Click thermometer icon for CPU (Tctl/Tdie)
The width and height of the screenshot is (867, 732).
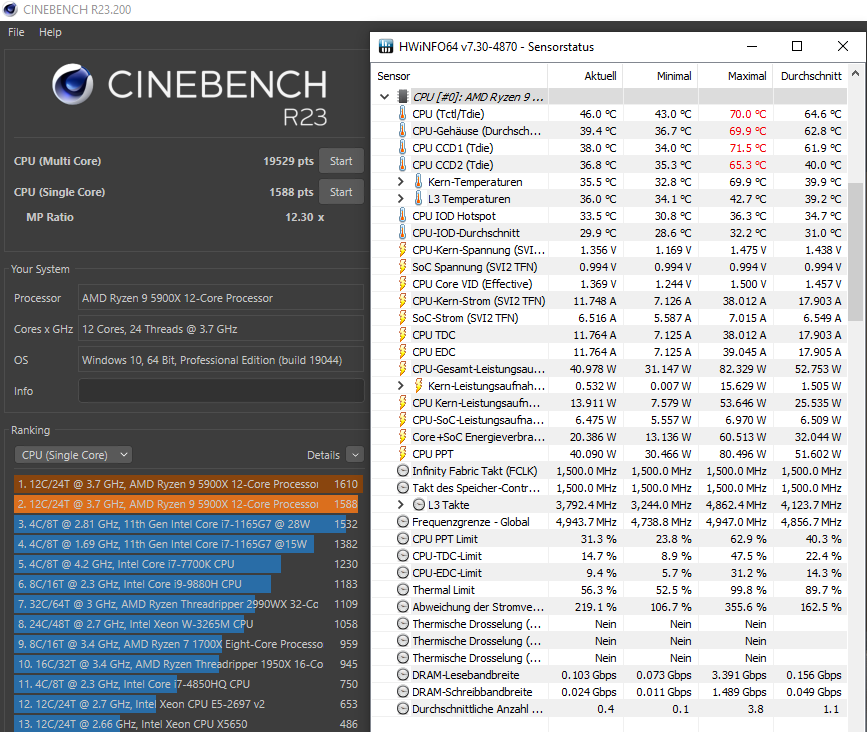pos(403,114)
